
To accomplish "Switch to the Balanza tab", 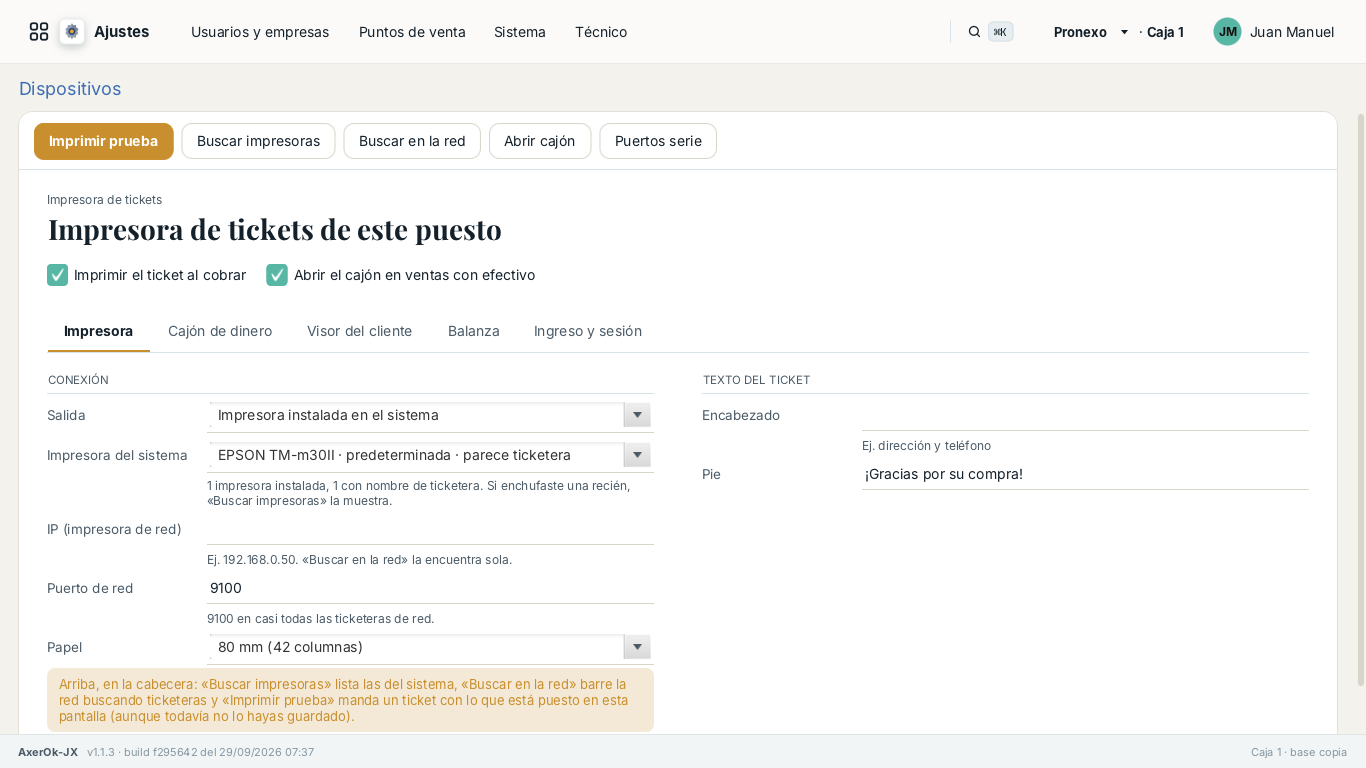I will (x=474, y=331).
